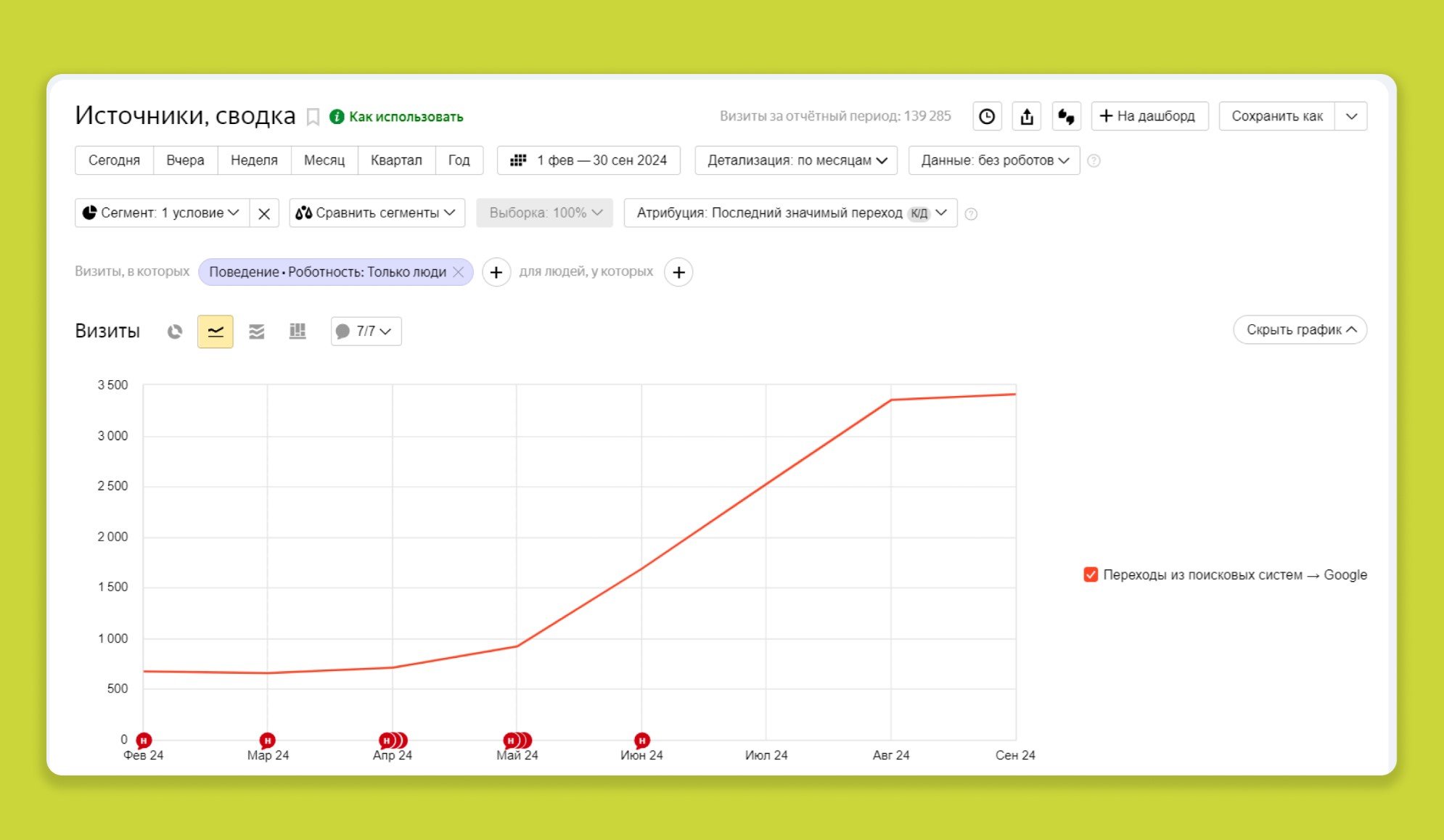Viewport: 1444px width, 840px height.
Task: Click the report feedback icon
Action: click(1066, 116)
